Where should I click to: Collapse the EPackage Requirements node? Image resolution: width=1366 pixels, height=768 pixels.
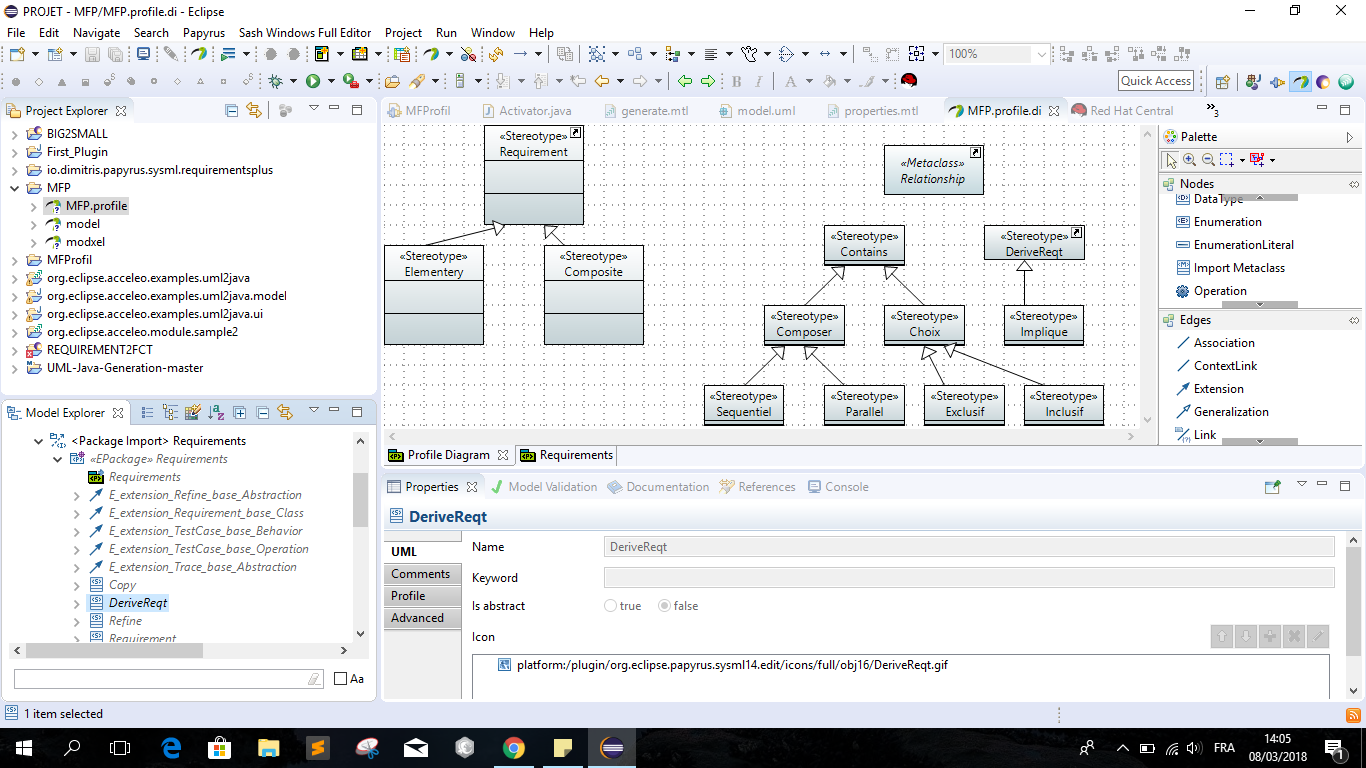click(58, 459)
